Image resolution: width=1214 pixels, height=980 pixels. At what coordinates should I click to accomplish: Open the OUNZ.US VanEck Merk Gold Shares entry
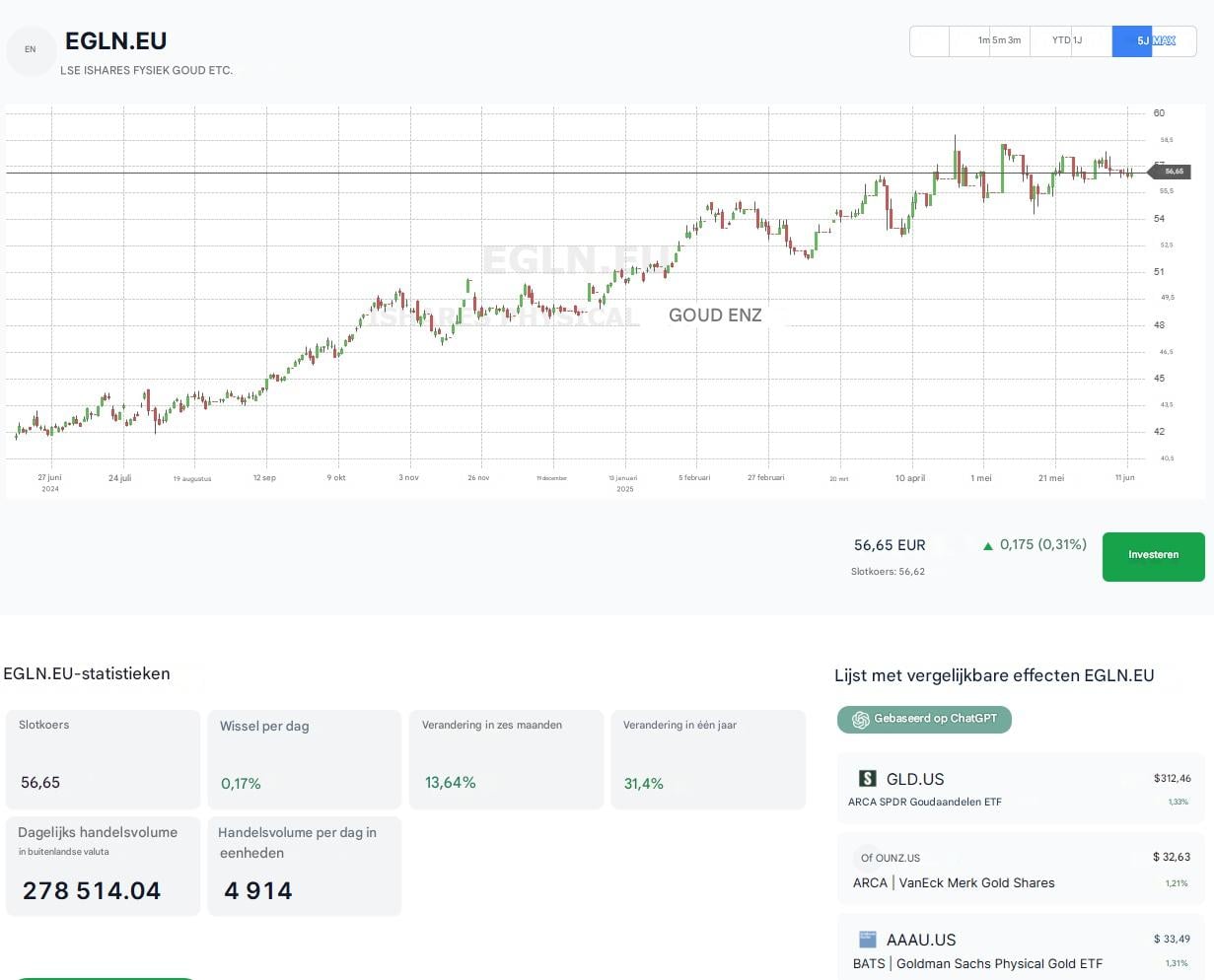click(x=1021, y=868)
